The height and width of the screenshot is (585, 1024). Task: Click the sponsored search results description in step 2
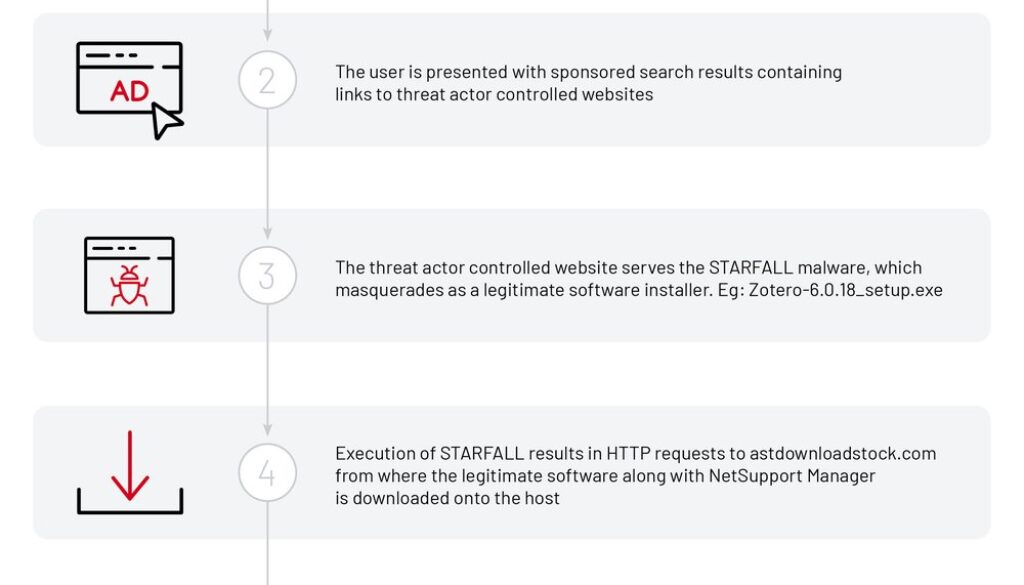tap(588, 82)
